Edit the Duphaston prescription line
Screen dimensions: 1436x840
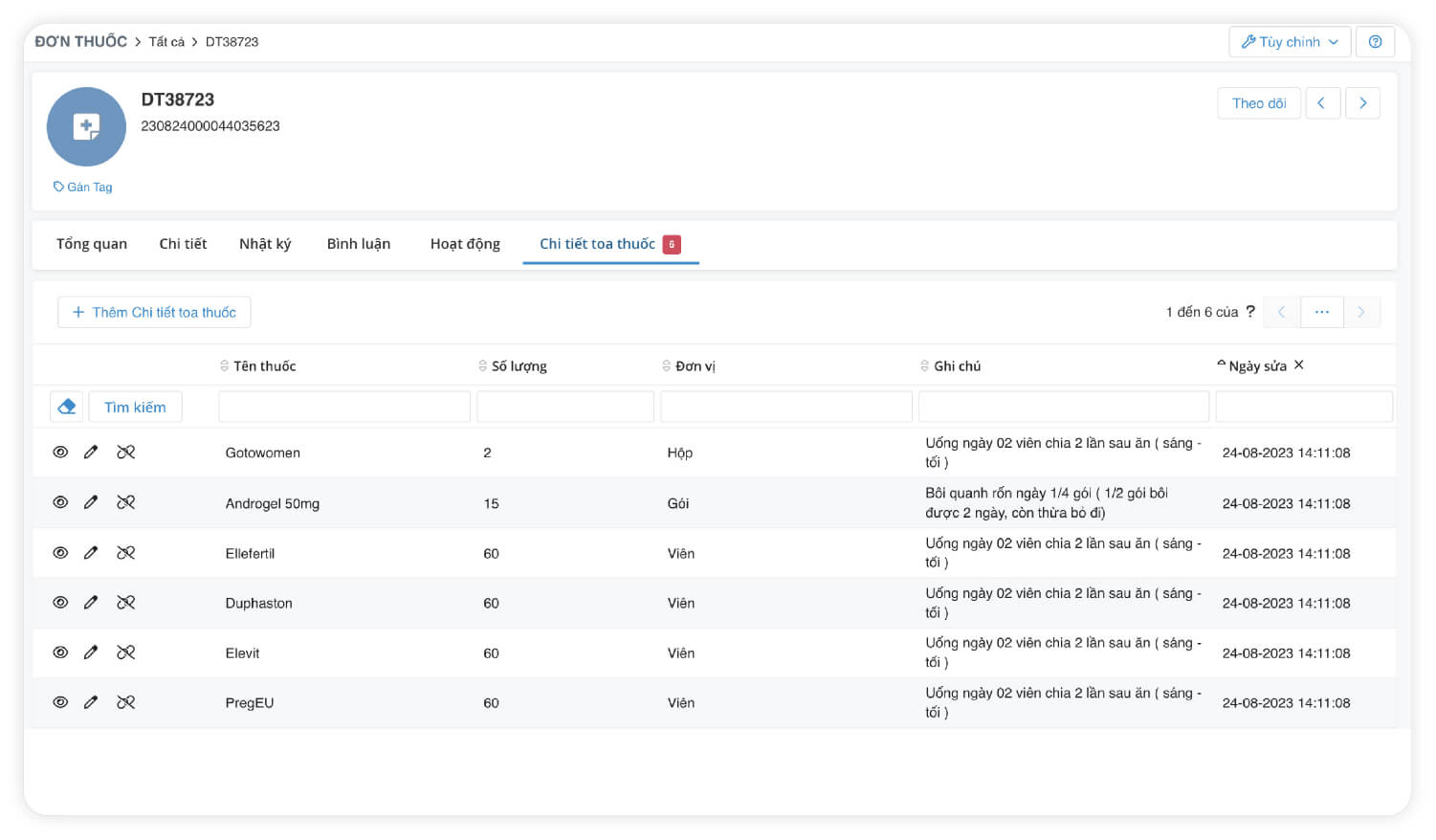(x=91, y=603)
